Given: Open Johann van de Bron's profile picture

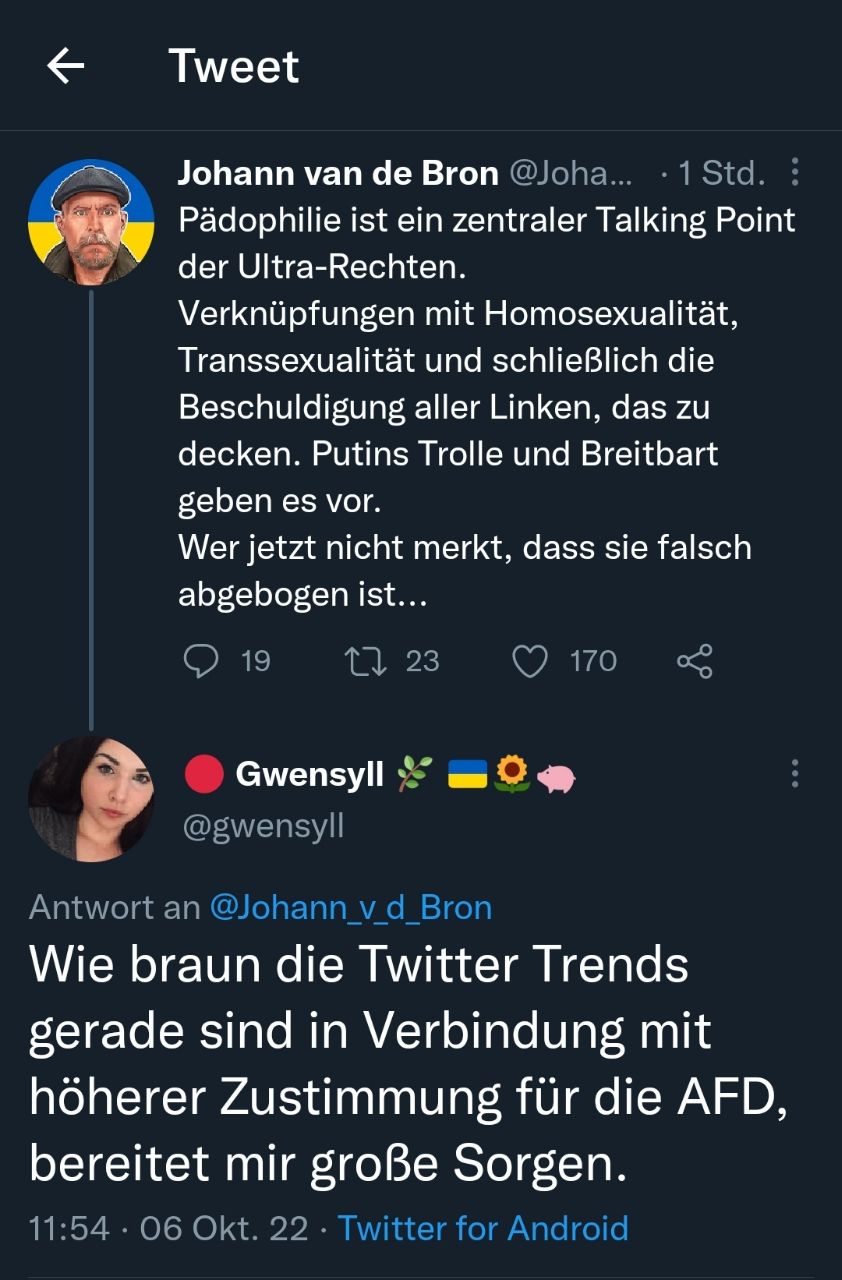Looking at the screenshot, I should pos(91,222).
